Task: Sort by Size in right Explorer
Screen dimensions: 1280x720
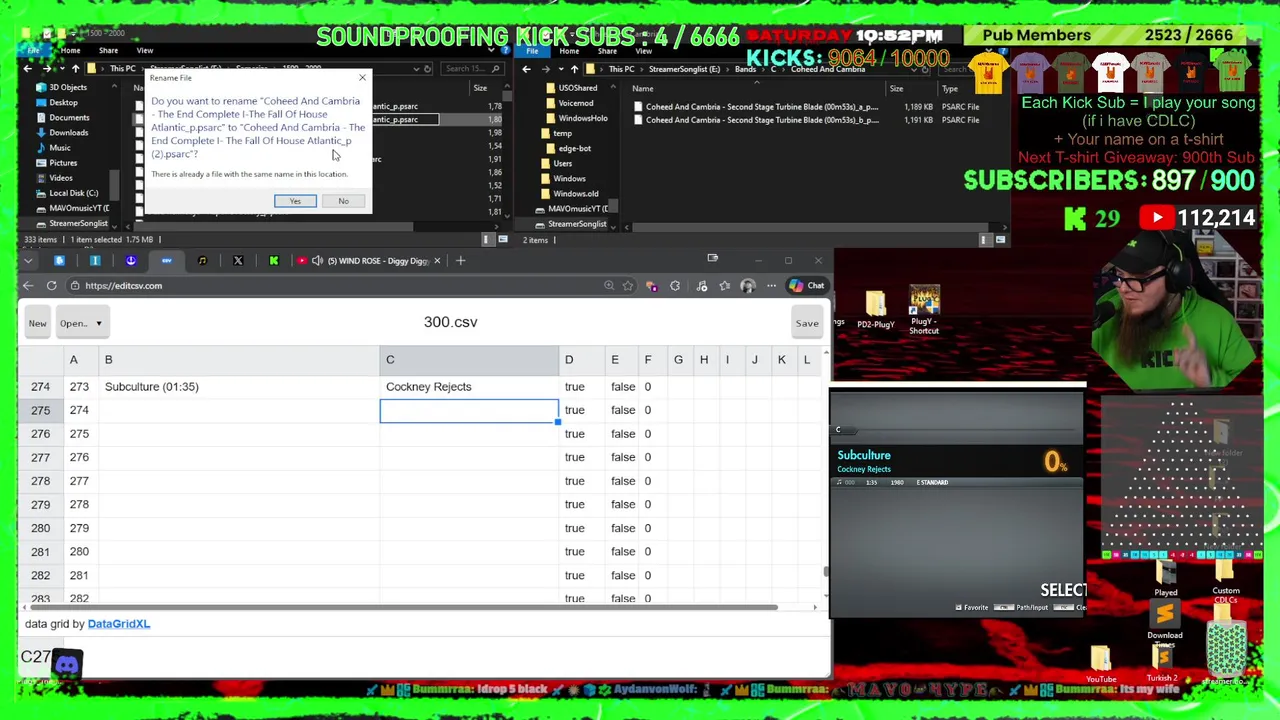Action: [896, 88]
